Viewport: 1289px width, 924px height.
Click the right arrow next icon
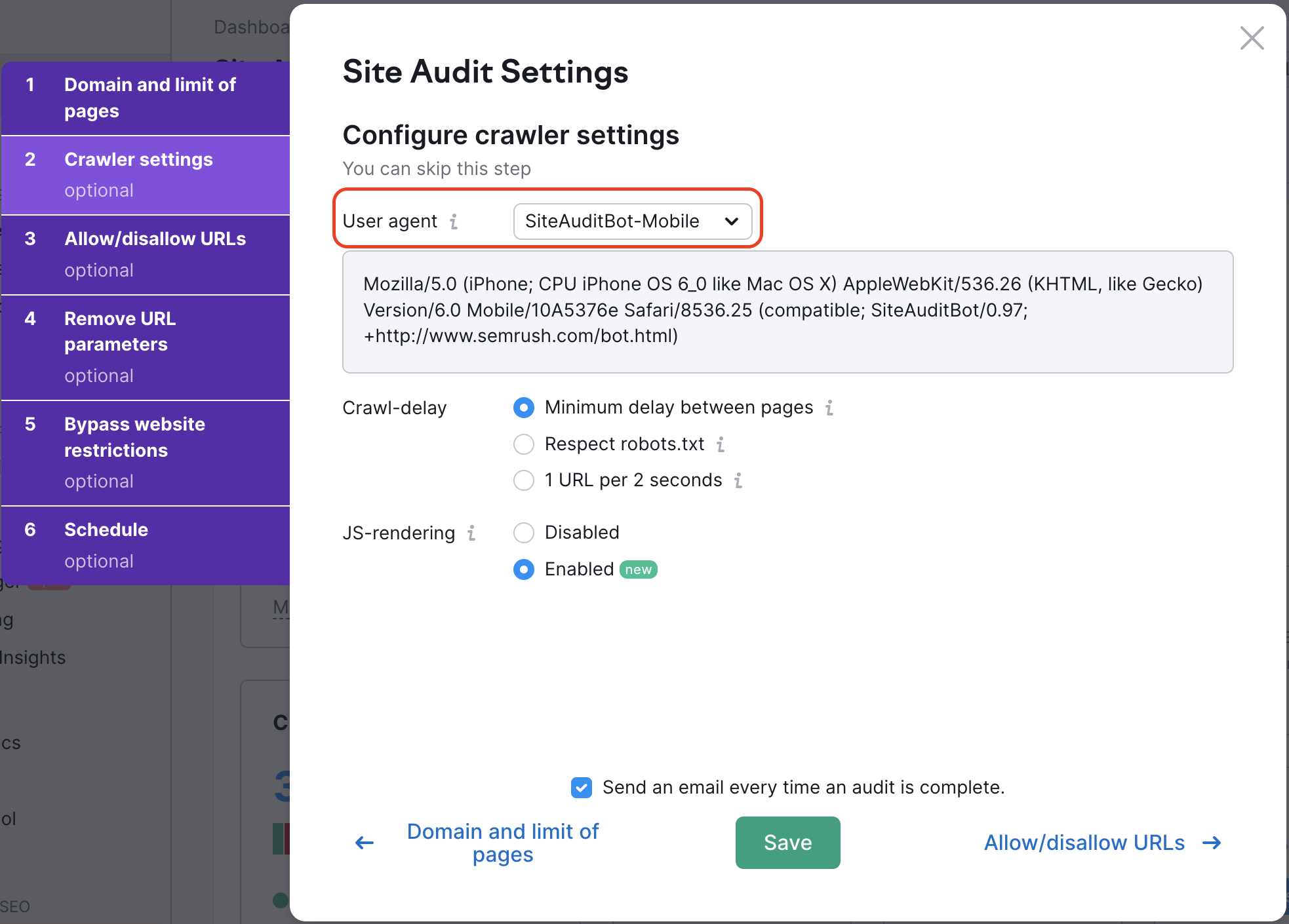[x=1212, y=843]
